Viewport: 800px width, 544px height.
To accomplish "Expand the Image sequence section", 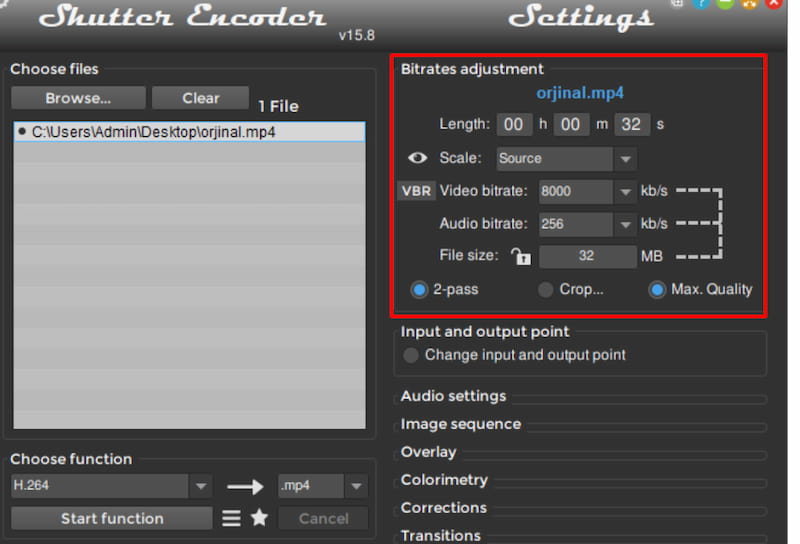I will coord(461,424).
